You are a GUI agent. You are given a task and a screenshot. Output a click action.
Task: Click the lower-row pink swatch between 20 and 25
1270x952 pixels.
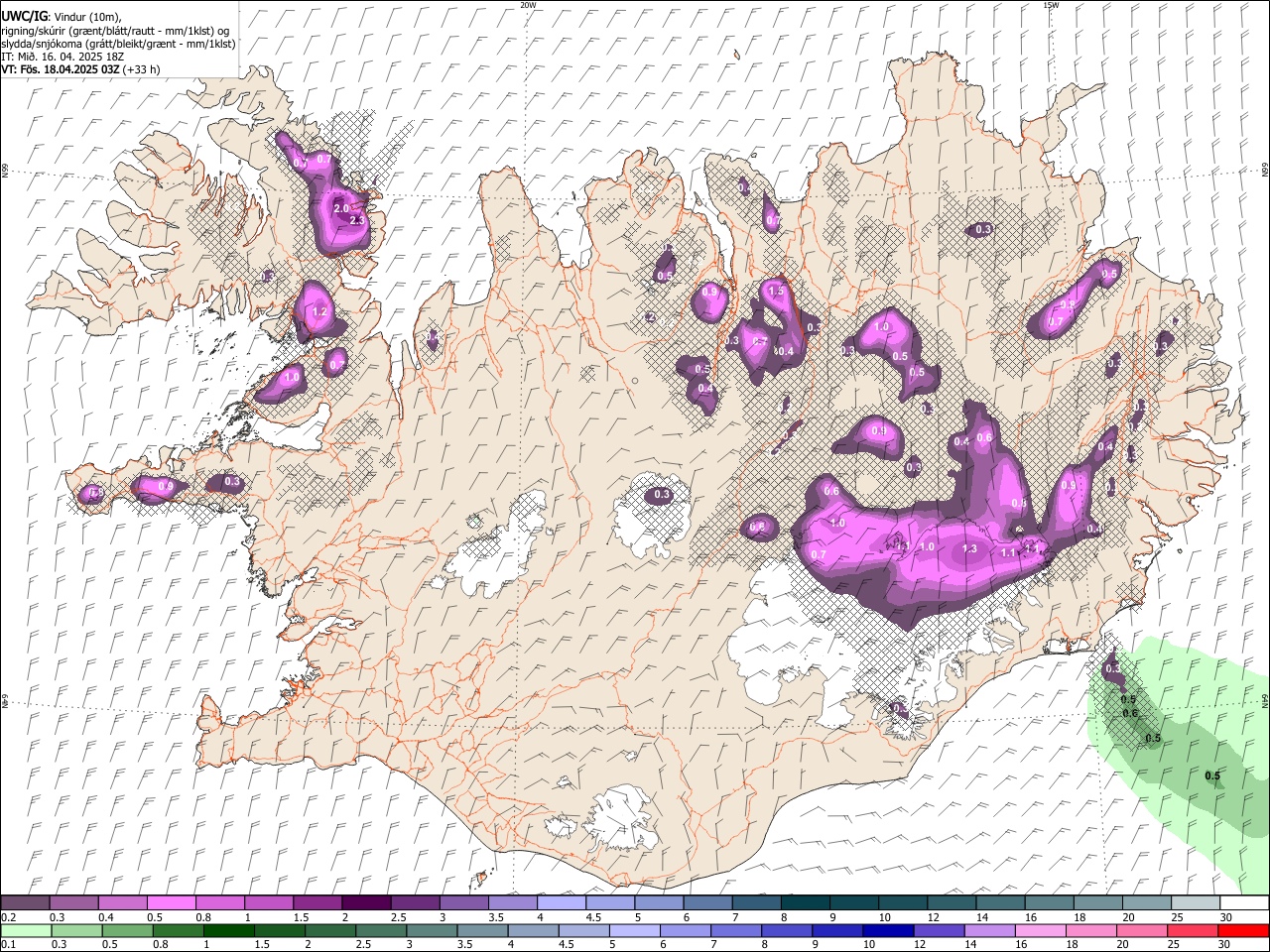pyautogui.click(x=1140, y=930)
